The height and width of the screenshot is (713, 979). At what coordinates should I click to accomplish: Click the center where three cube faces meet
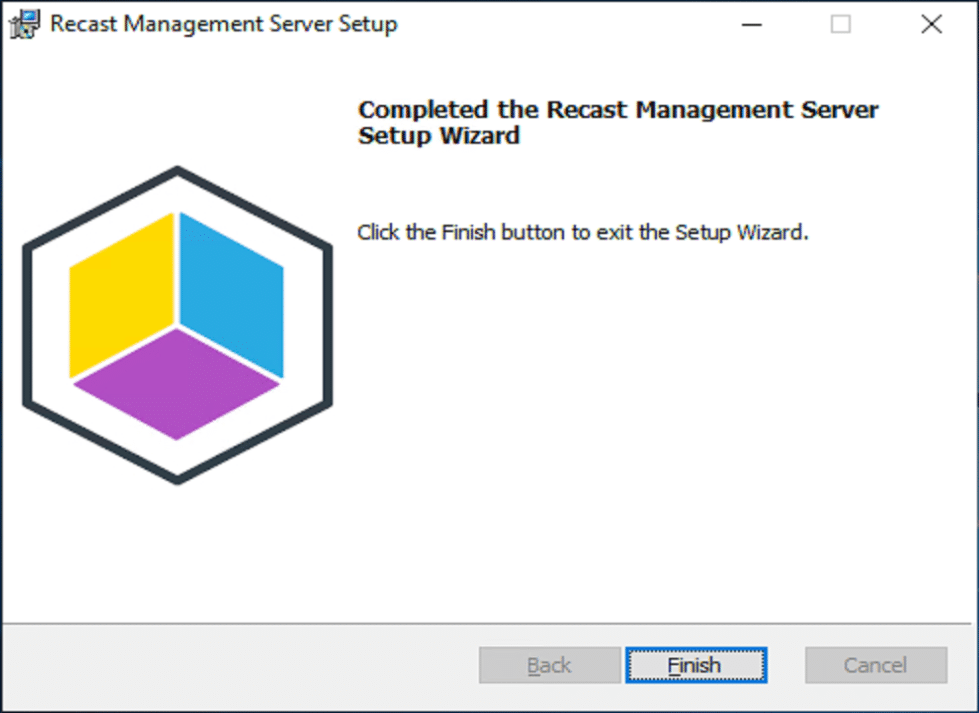(x=177, y=326)
